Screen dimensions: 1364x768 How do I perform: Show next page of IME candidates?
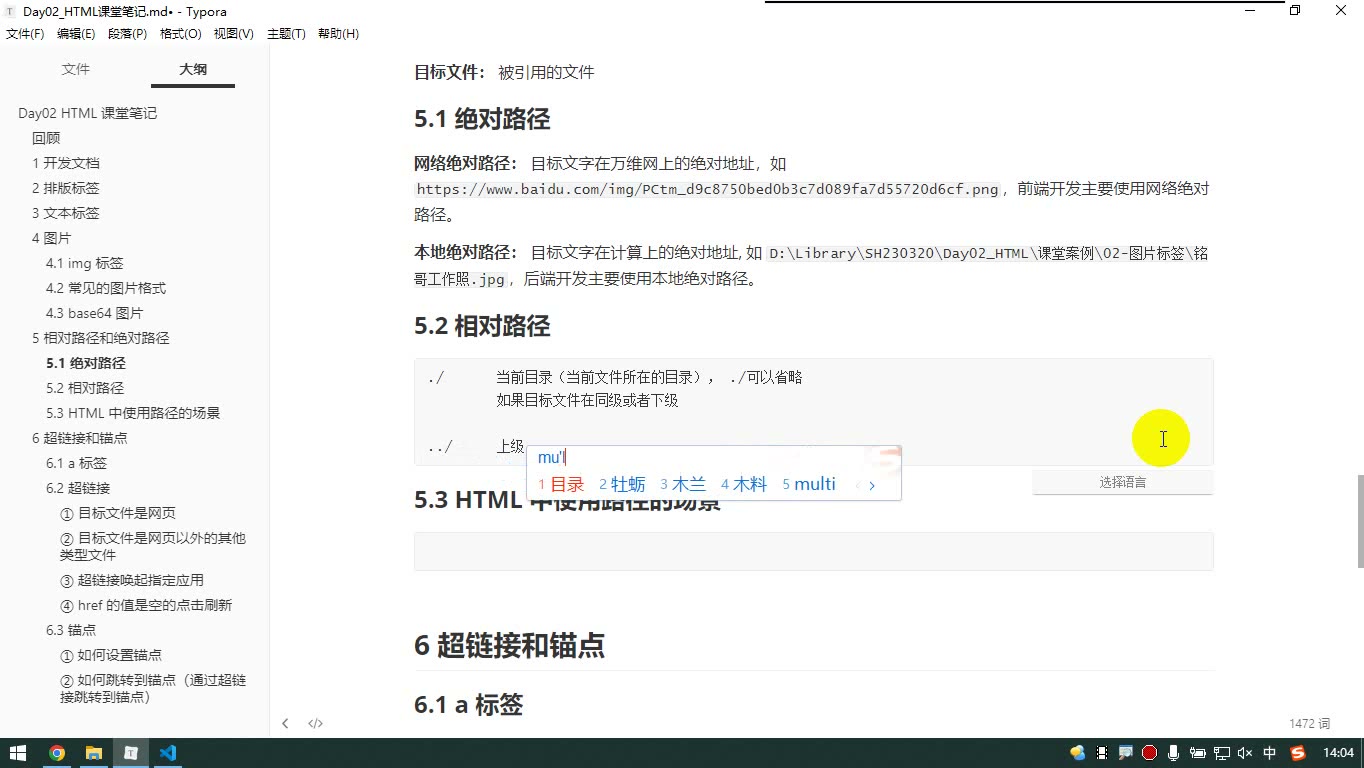[x=872, y=485]
